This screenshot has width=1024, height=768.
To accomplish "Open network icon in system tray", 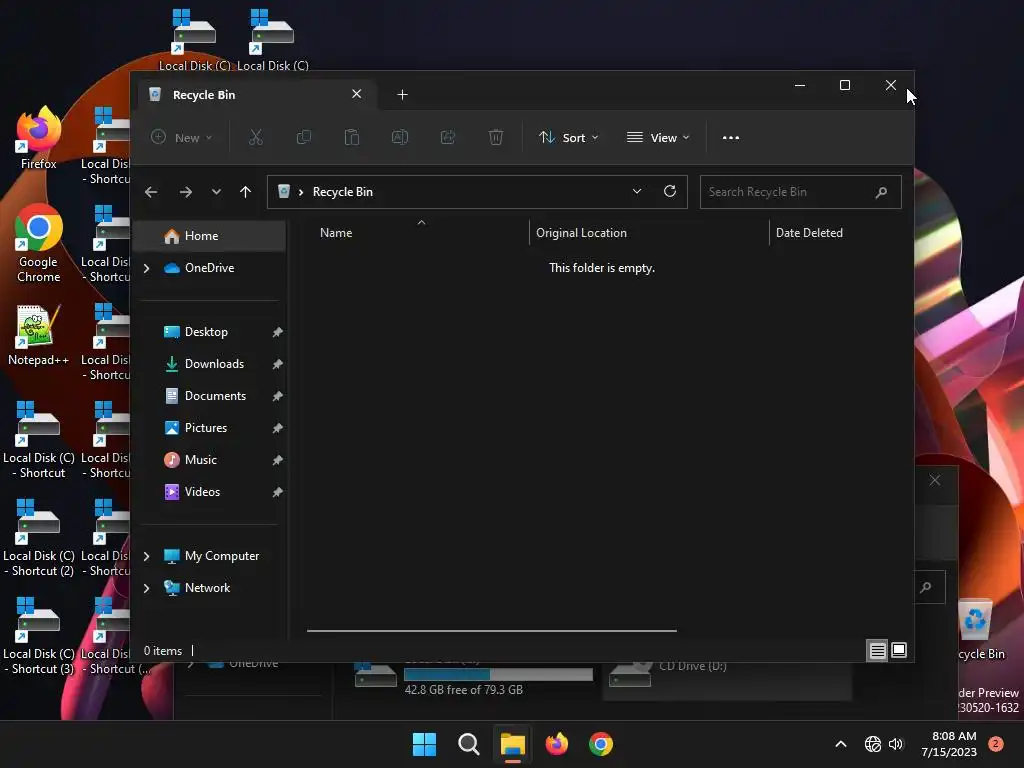I will pos(873,744).
